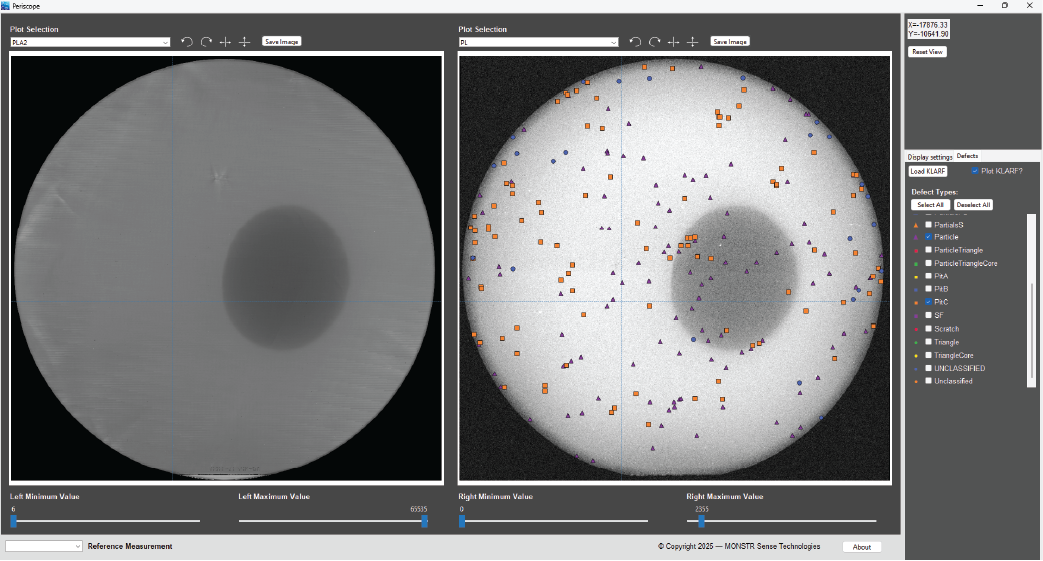The width and height of the screenshot is (1043, 561).
Task: Click the left plot's small crosshair icon
Action: pos(225,42)
